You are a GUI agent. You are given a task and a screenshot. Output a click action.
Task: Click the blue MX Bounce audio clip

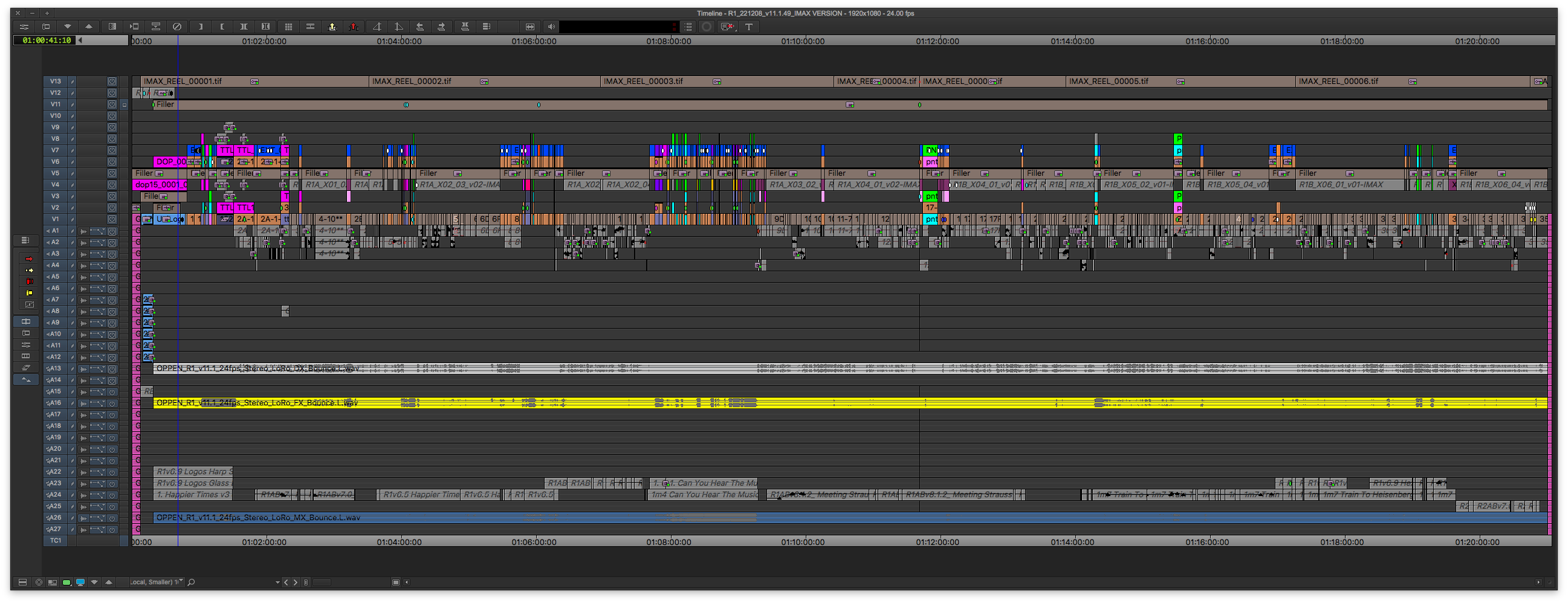[x=850, y=518]
